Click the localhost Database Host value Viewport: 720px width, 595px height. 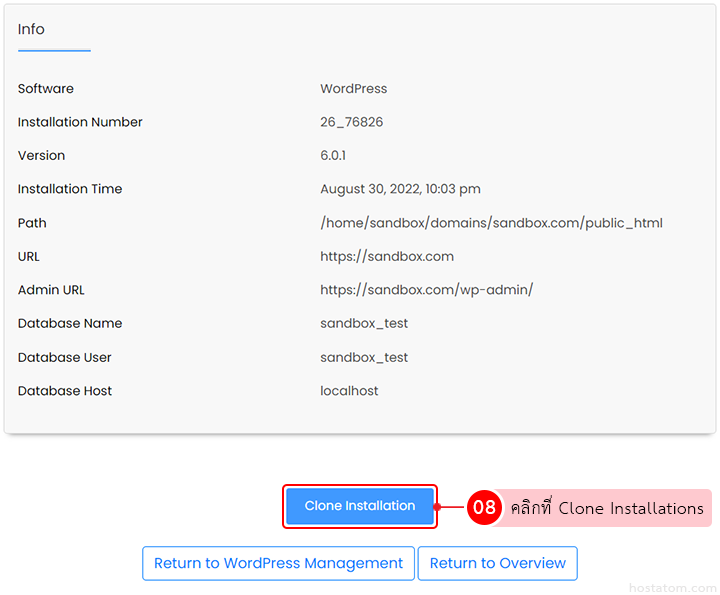pyautogui.click(x=349, y=391)
